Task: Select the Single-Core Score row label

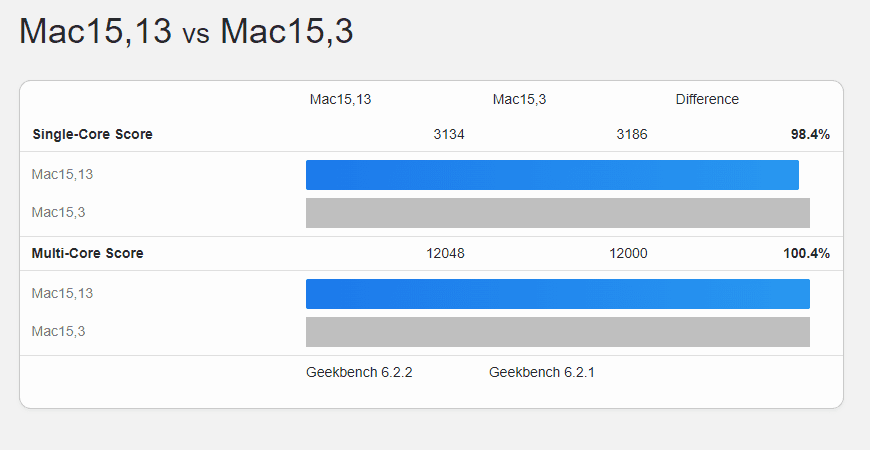Action: (x=92, y=134)
